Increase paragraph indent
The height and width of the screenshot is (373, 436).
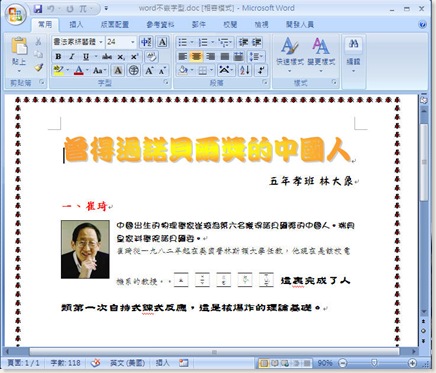point(257,42)
